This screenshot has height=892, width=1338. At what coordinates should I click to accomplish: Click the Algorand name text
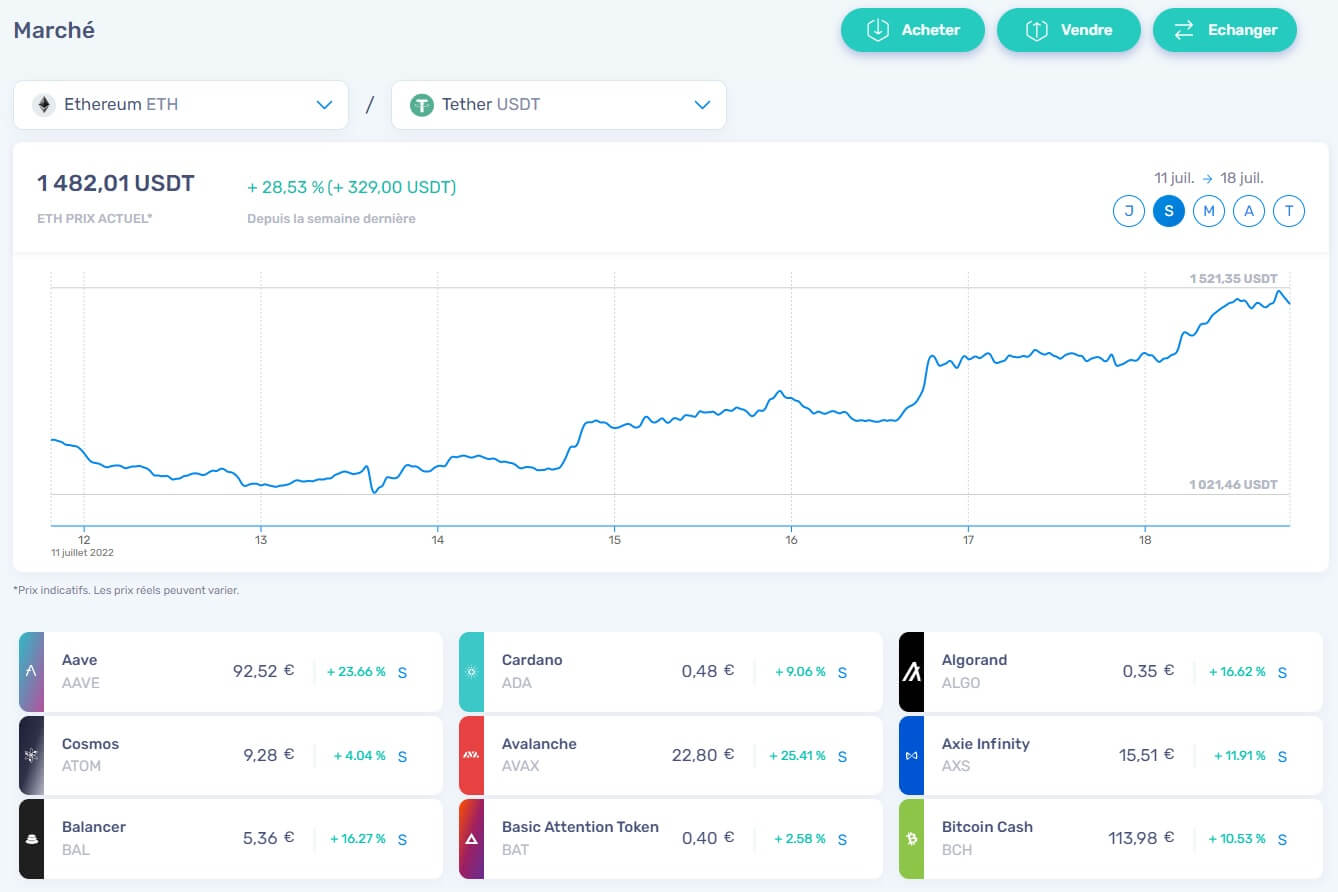[974, 660]
